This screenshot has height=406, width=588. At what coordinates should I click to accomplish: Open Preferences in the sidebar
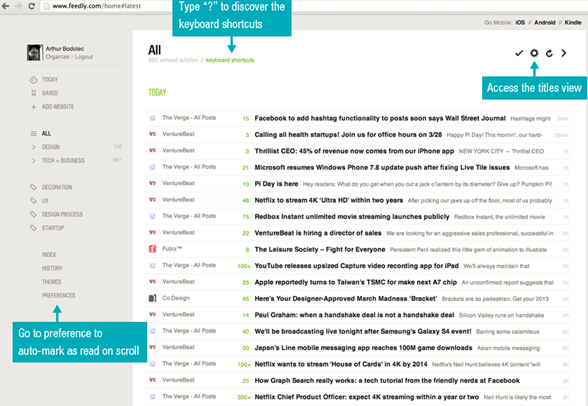[x=58, y=295]
